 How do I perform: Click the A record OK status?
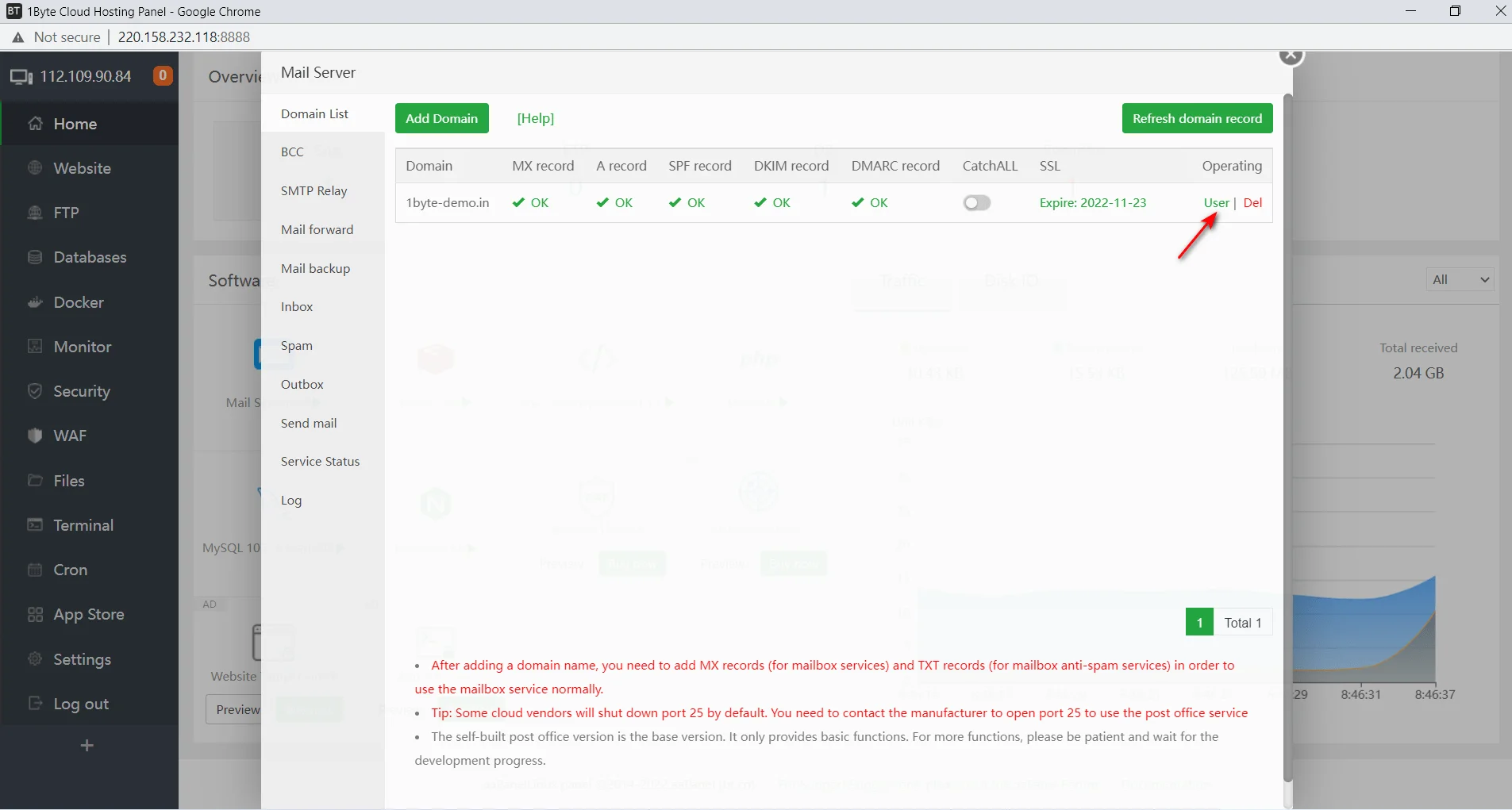tap(614, 203)
